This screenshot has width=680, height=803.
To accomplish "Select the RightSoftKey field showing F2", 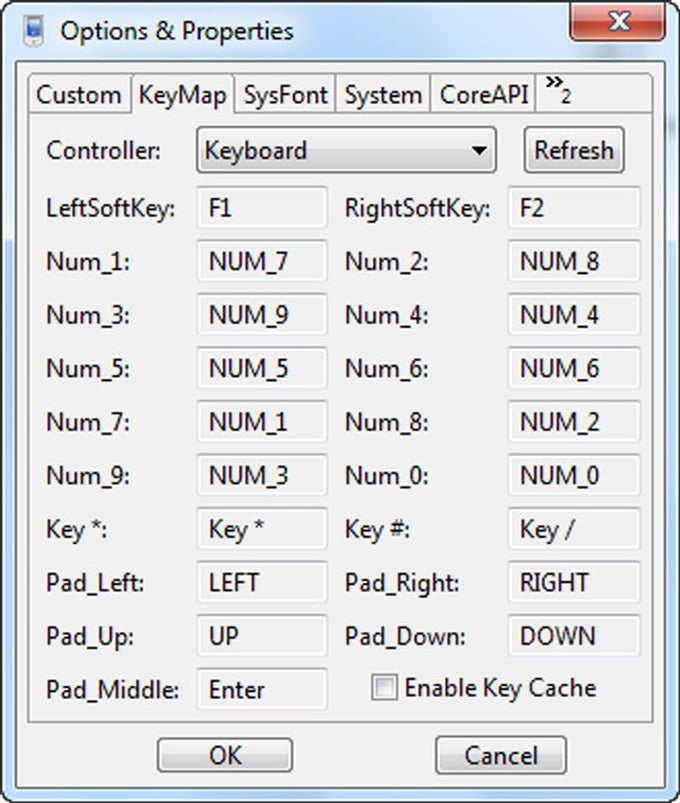I will click(x=574, y=207).
